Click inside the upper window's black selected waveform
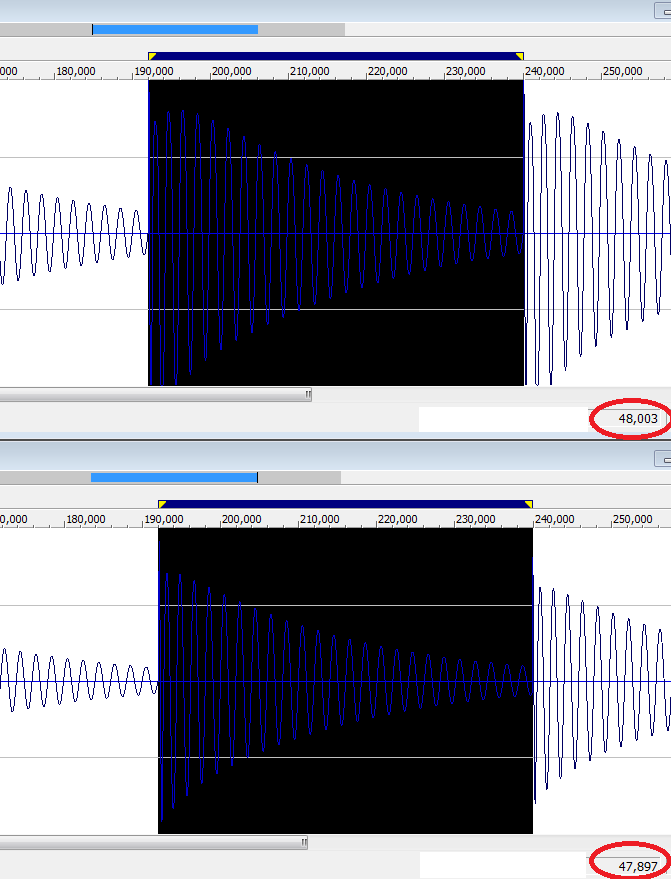 pyautogui.click(x=336, y=233)
